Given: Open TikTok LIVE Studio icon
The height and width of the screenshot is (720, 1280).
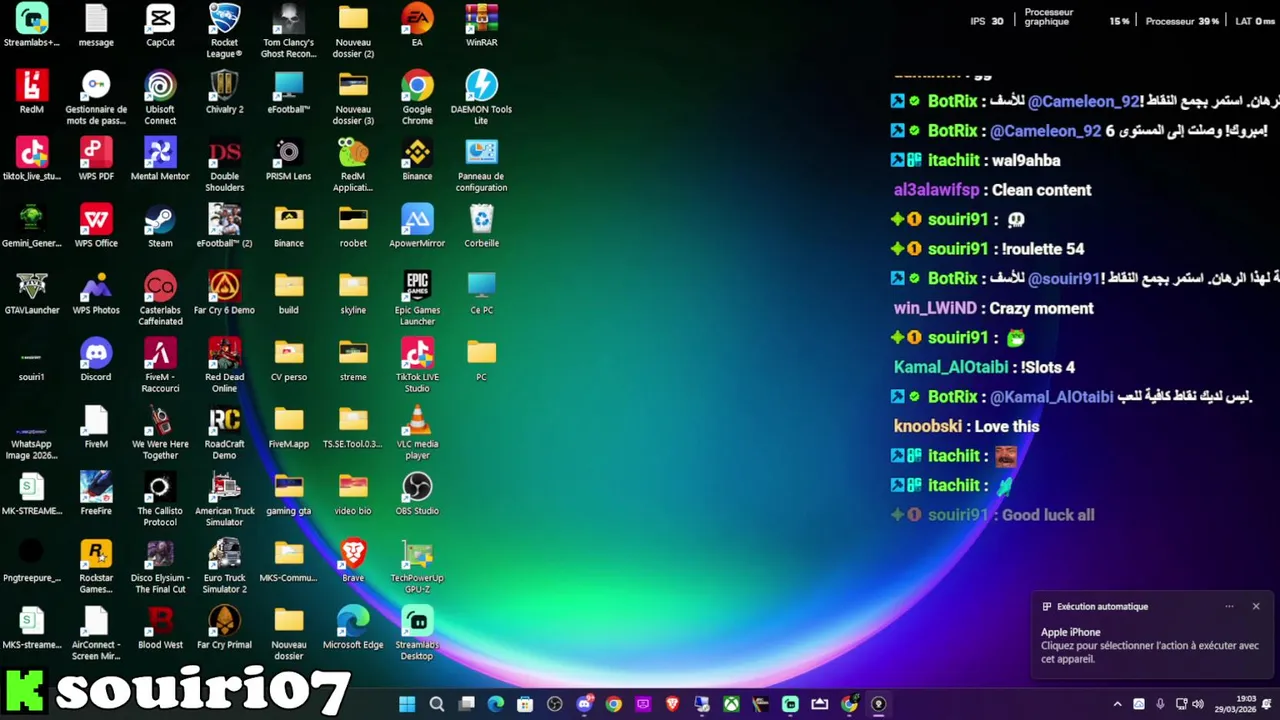Looking at the screenshot, I should point(417,365).
